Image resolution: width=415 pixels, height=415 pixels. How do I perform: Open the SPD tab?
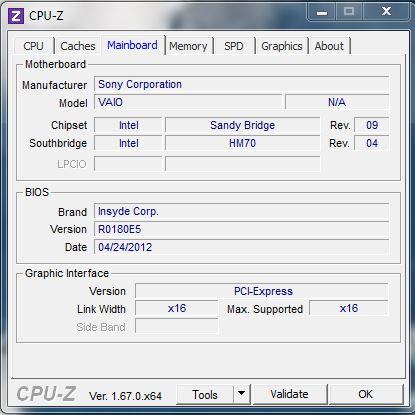click(x=234, y=46)
